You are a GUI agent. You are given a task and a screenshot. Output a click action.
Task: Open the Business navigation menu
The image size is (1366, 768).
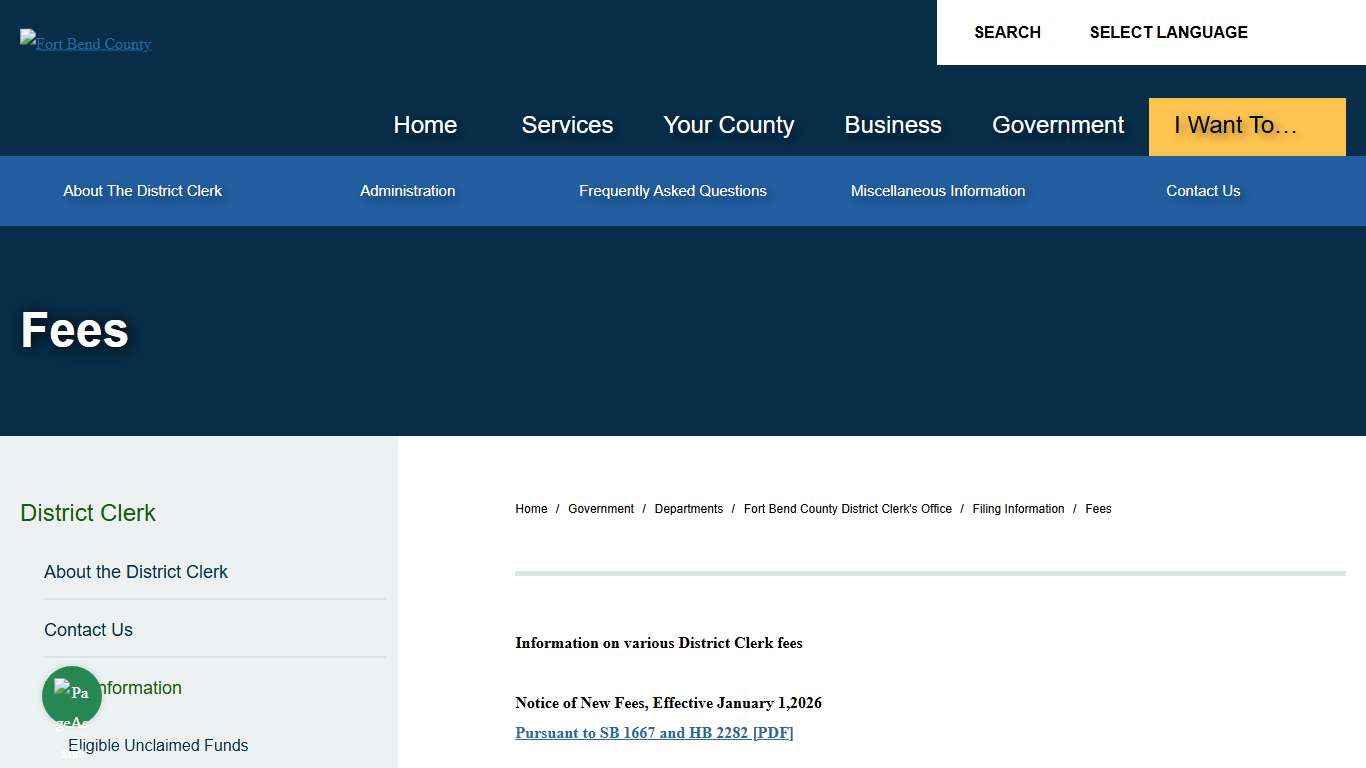893,125
